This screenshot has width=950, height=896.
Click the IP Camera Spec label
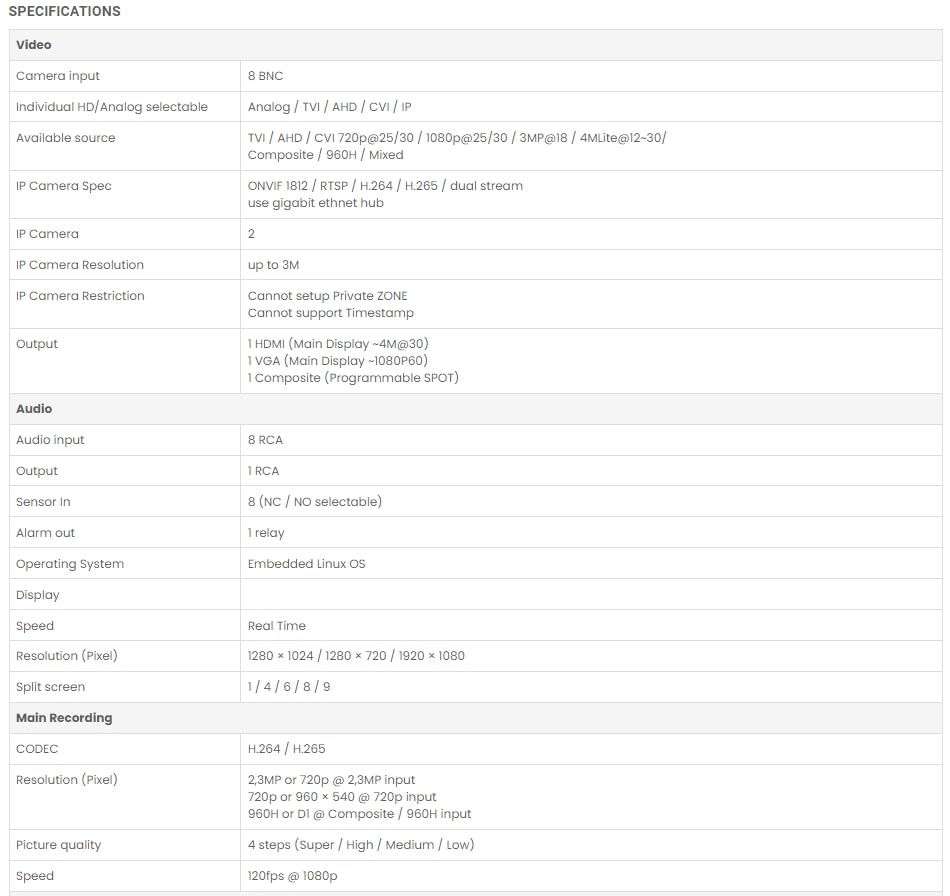point(64,186)
